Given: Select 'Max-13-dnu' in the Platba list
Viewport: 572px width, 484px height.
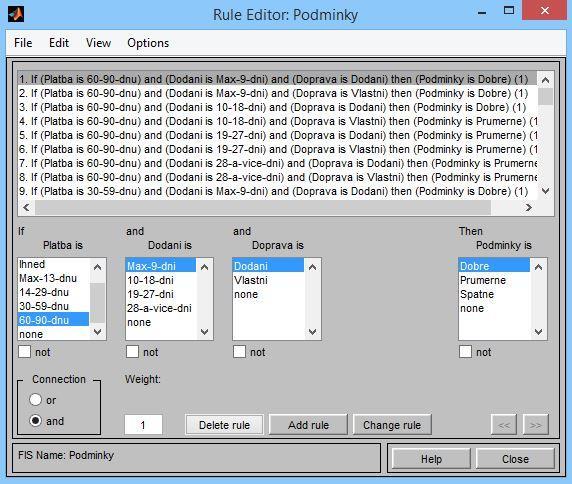Looking at the screenshot, I should [53, 278].
